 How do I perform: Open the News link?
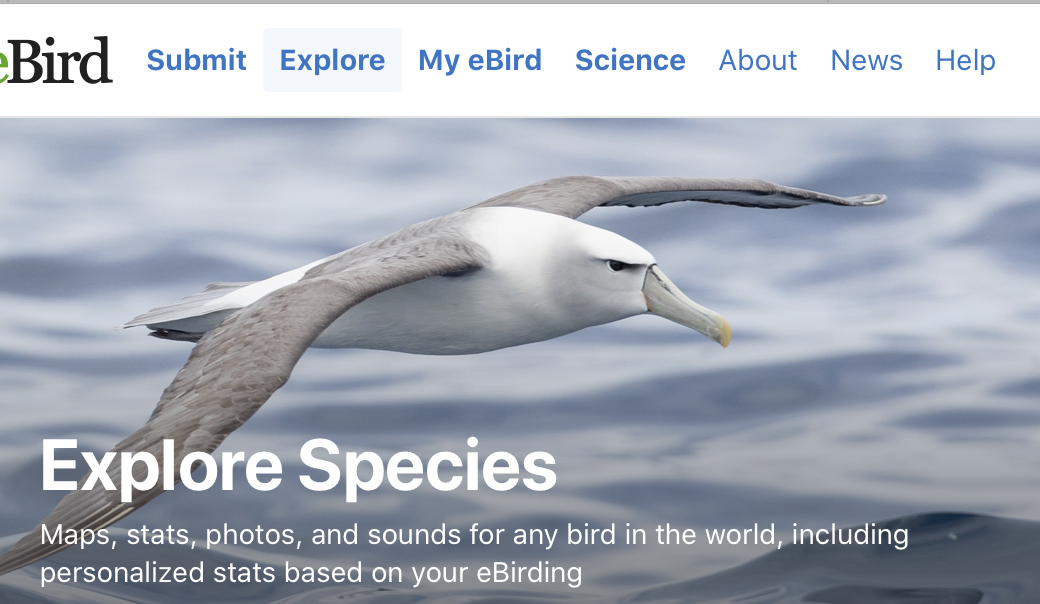[x=866, y=60]
